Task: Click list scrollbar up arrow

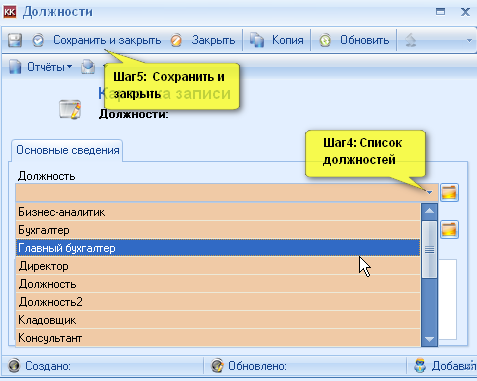Action: tap(429, 211)
